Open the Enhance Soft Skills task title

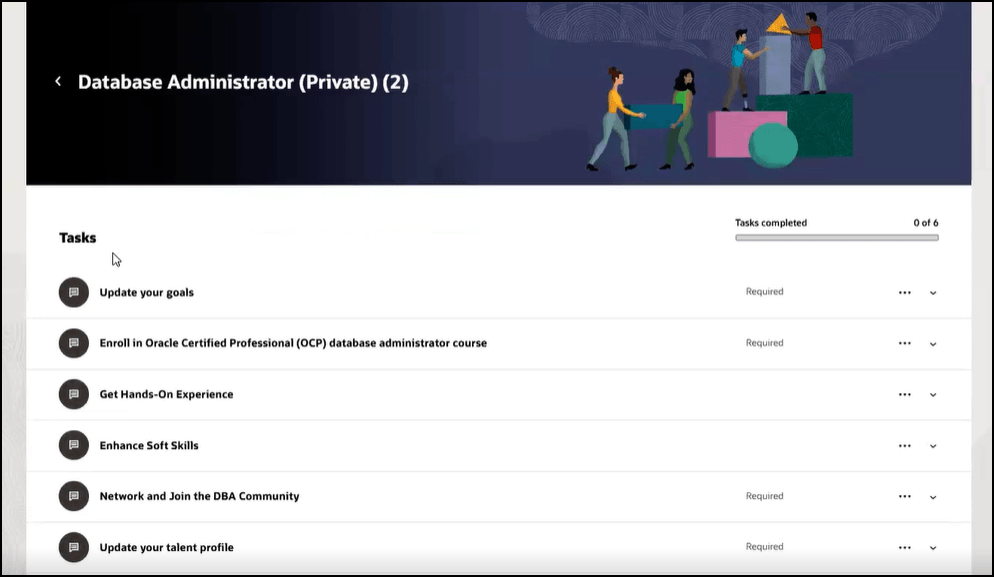tap(149, 445)
